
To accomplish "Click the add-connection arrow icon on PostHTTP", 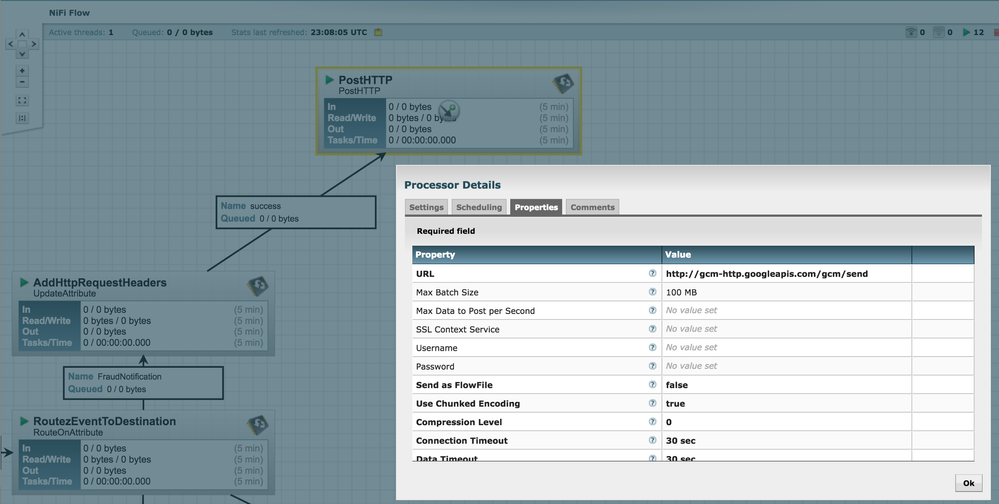I will click(449, 111).
